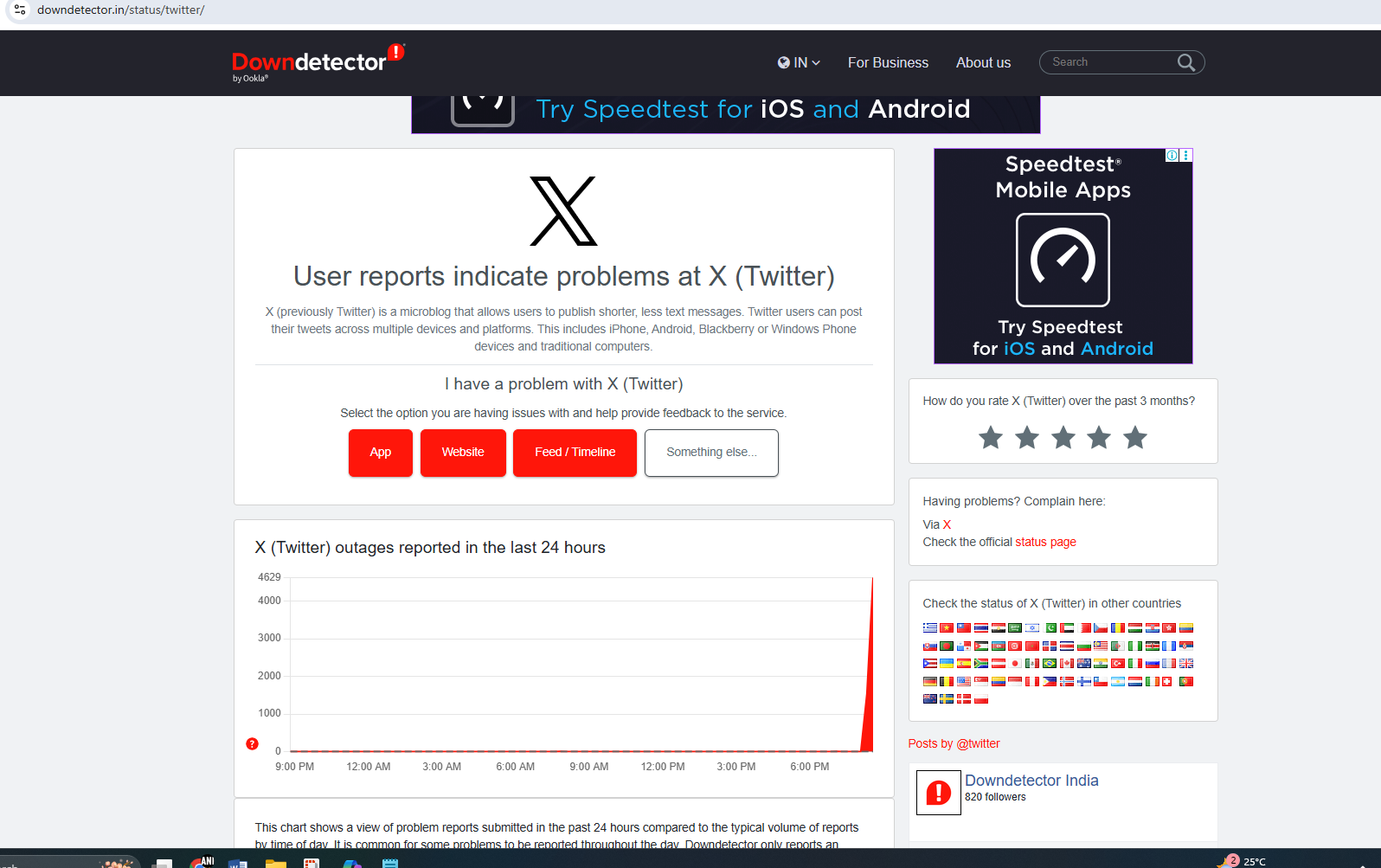Click the large X (Twitter) logo

pos(563,211)
